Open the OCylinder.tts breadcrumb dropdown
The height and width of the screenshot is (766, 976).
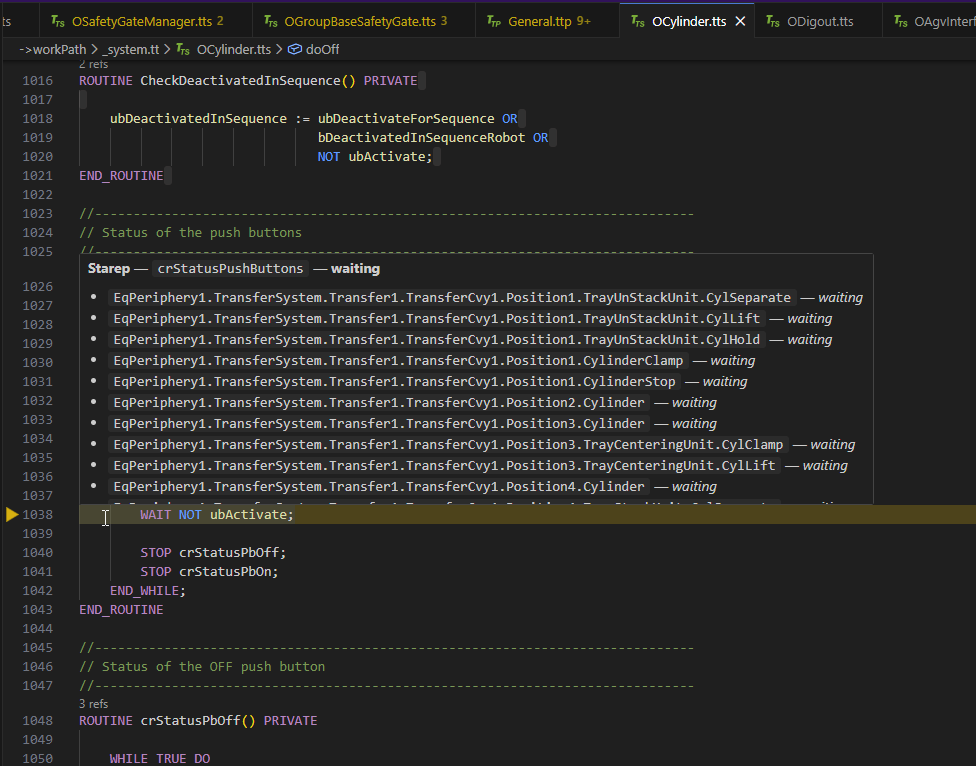pos(233,49)
